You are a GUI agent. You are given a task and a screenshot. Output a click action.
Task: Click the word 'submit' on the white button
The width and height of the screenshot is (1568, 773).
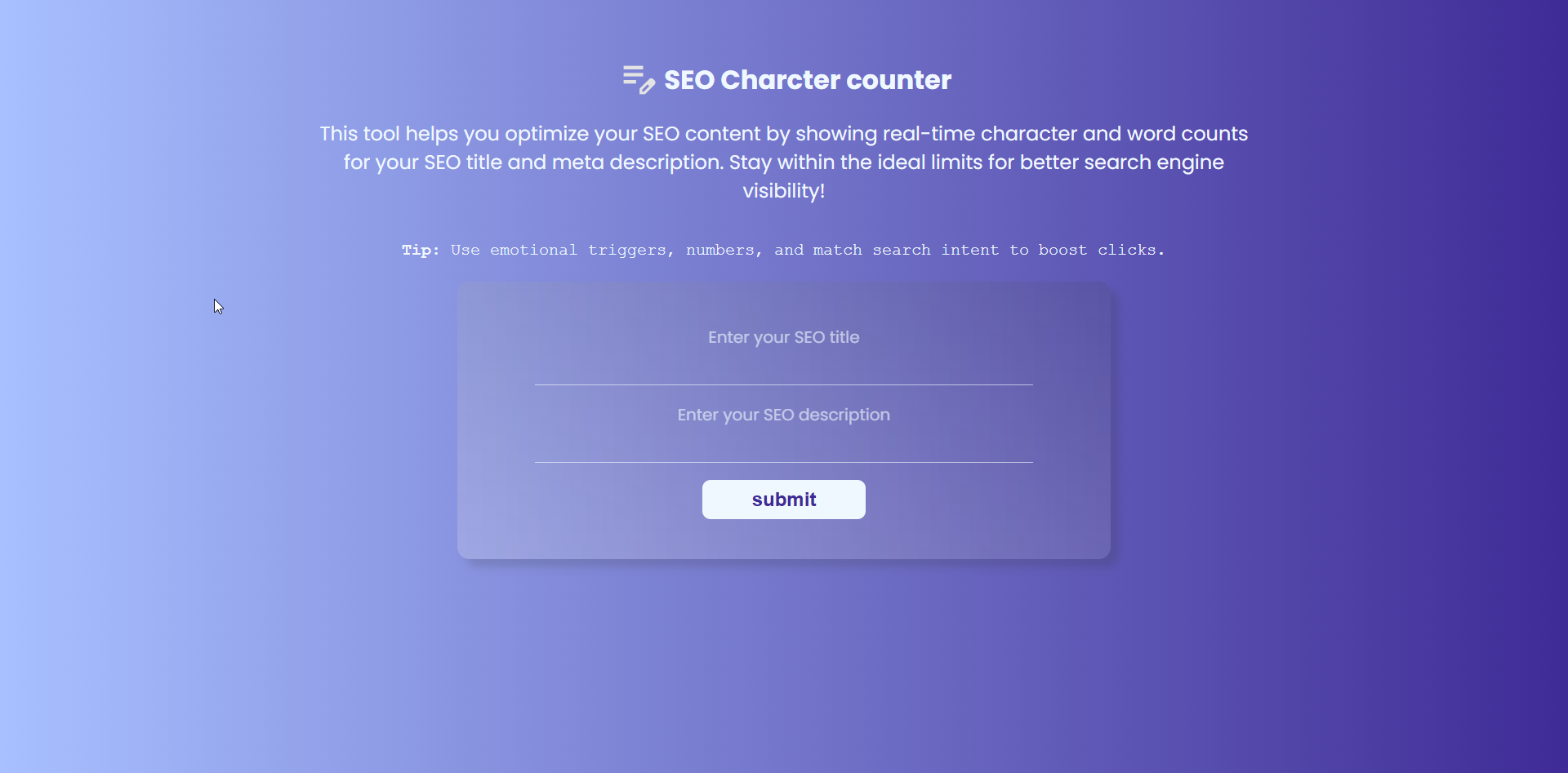click(x=783, y=500)
